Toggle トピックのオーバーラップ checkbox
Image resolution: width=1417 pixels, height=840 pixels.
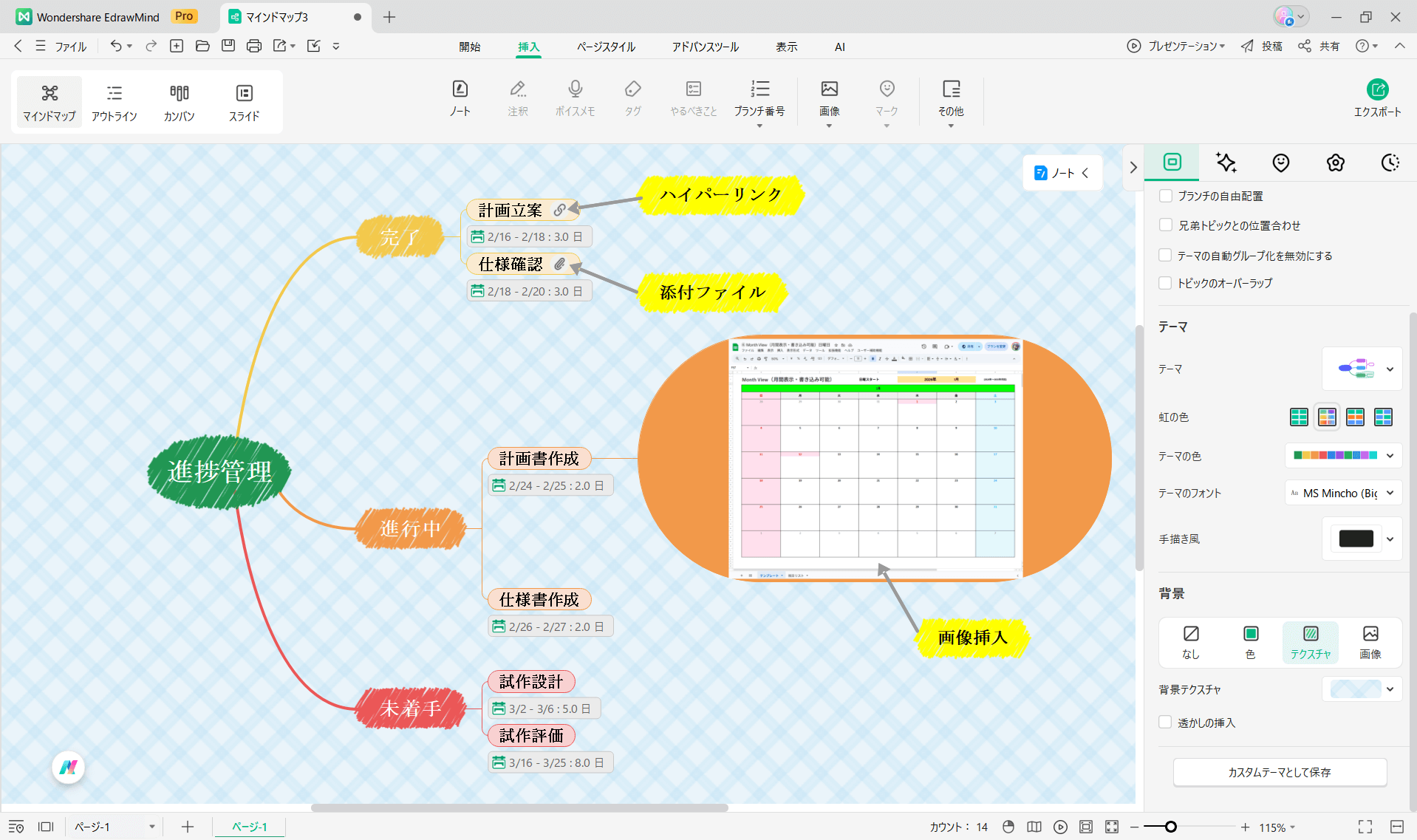[x=1166, y=283]
